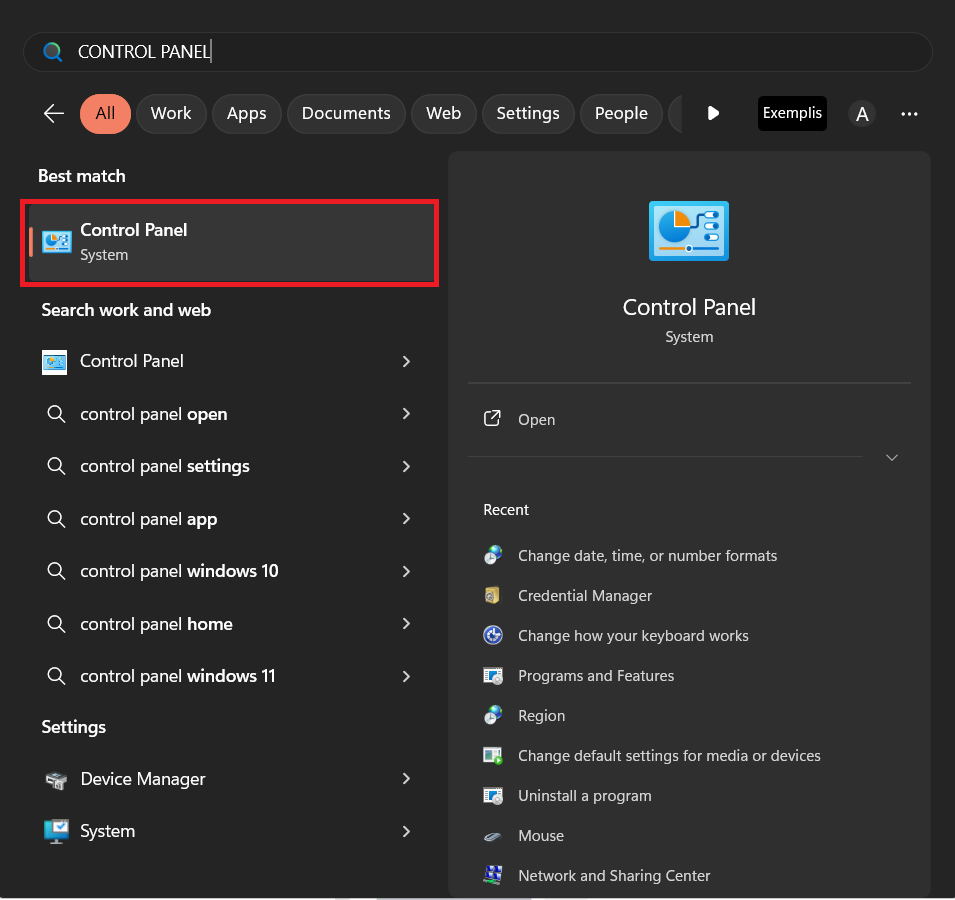
Task: Click the Mouse icon in Recent list
Action: [x=492, y=837]
